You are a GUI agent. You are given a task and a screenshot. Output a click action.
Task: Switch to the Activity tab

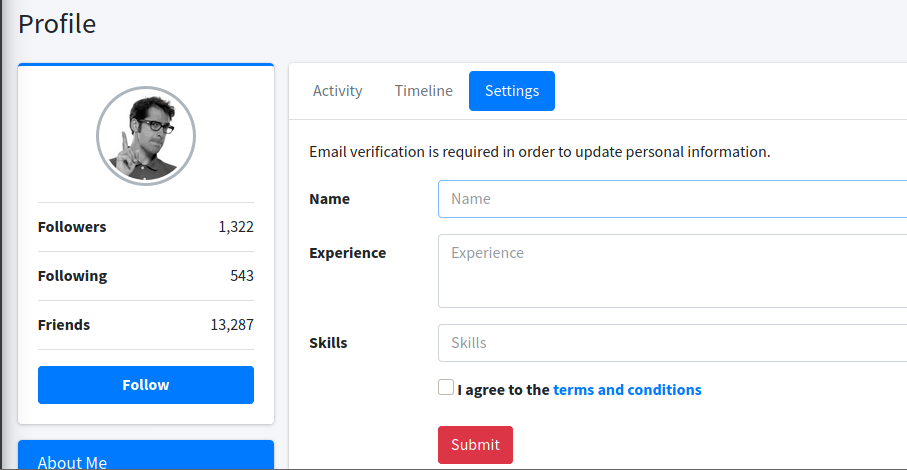337,91
